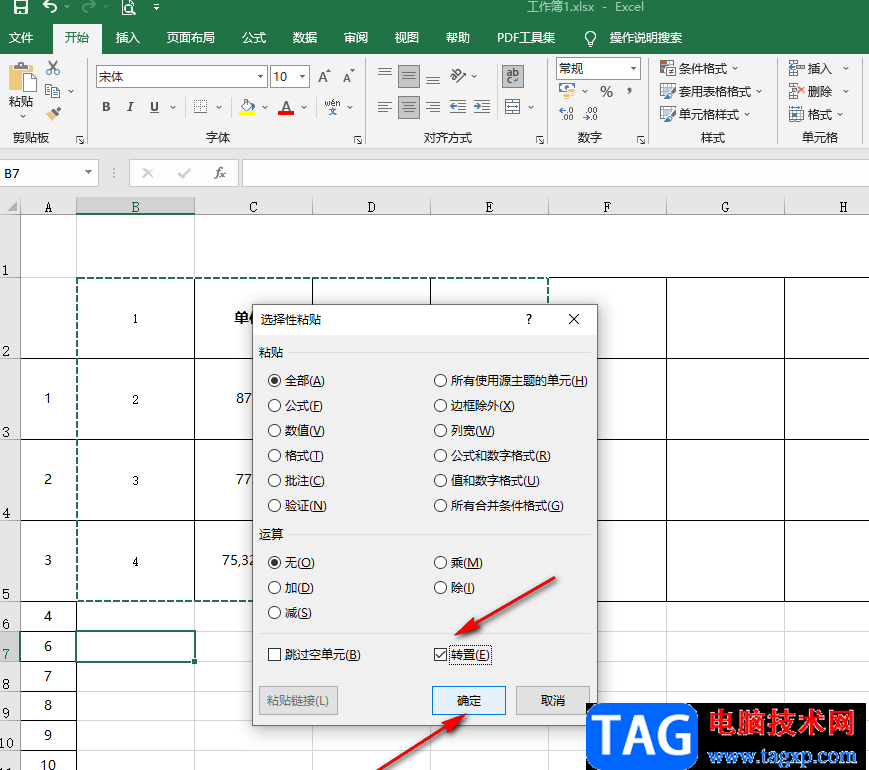Click the orientation text angle icon
This screenshot has height=770, width=869.
pyautogui.click(x=458, y=76)
